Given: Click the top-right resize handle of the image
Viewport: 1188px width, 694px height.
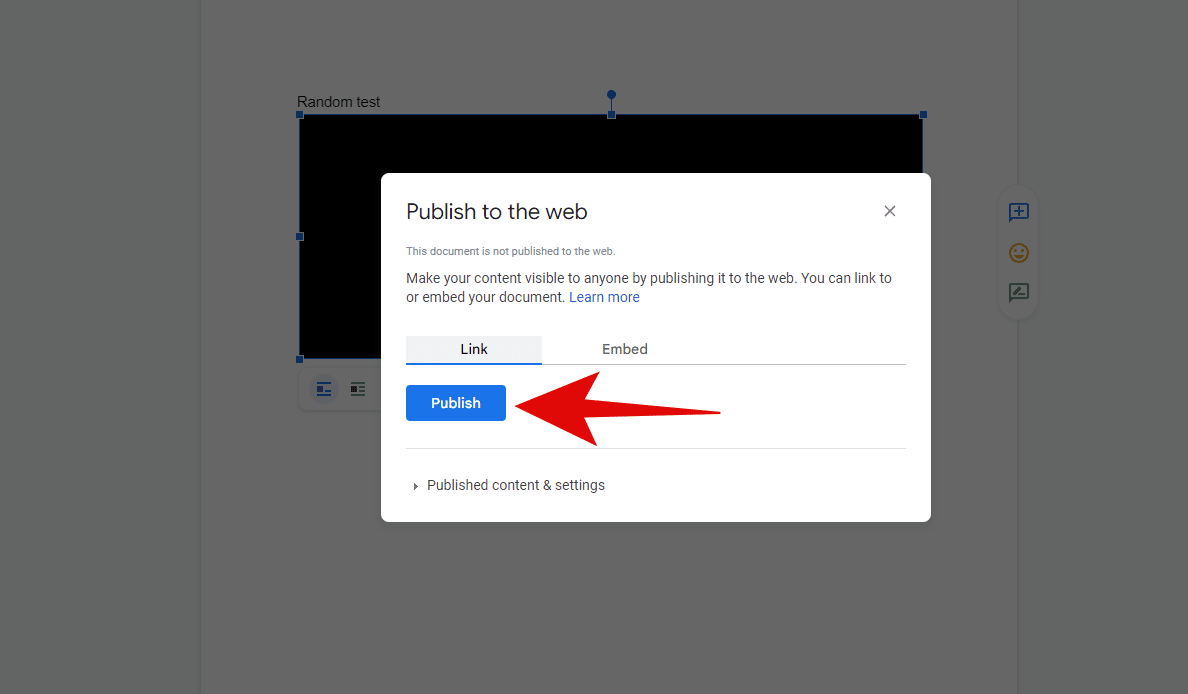Looking at the screenshot, I should 923,114.
